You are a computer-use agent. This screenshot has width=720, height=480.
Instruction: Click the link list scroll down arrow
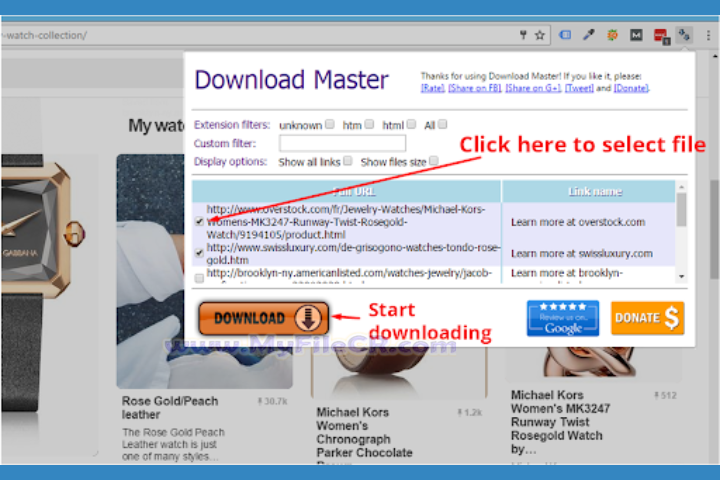[681, 276]
